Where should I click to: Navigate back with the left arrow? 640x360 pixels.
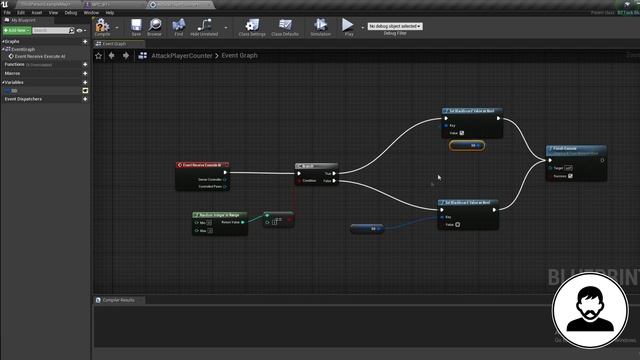111,56
